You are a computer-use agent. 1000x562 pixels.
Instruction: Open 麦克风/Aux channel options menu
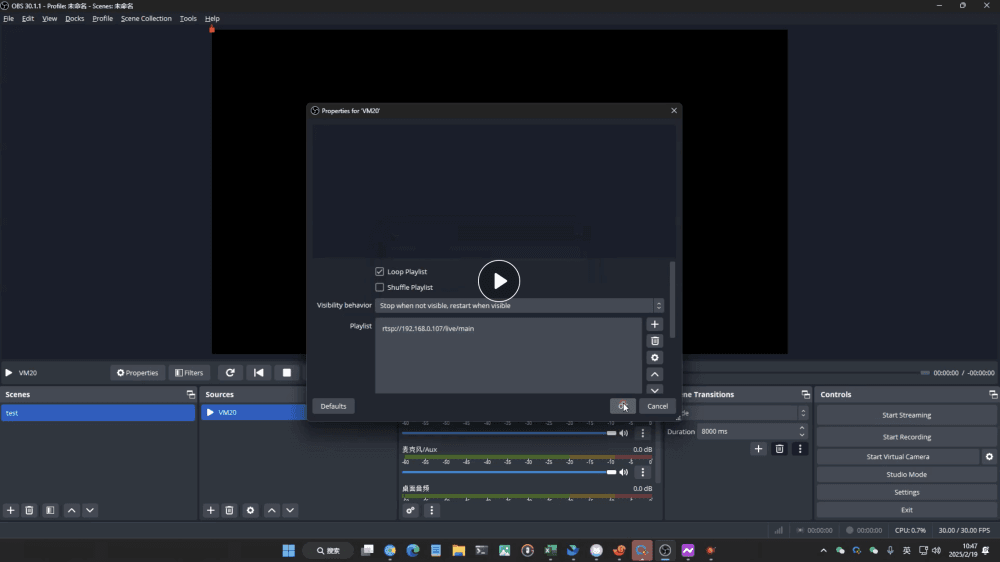point(642,472)
